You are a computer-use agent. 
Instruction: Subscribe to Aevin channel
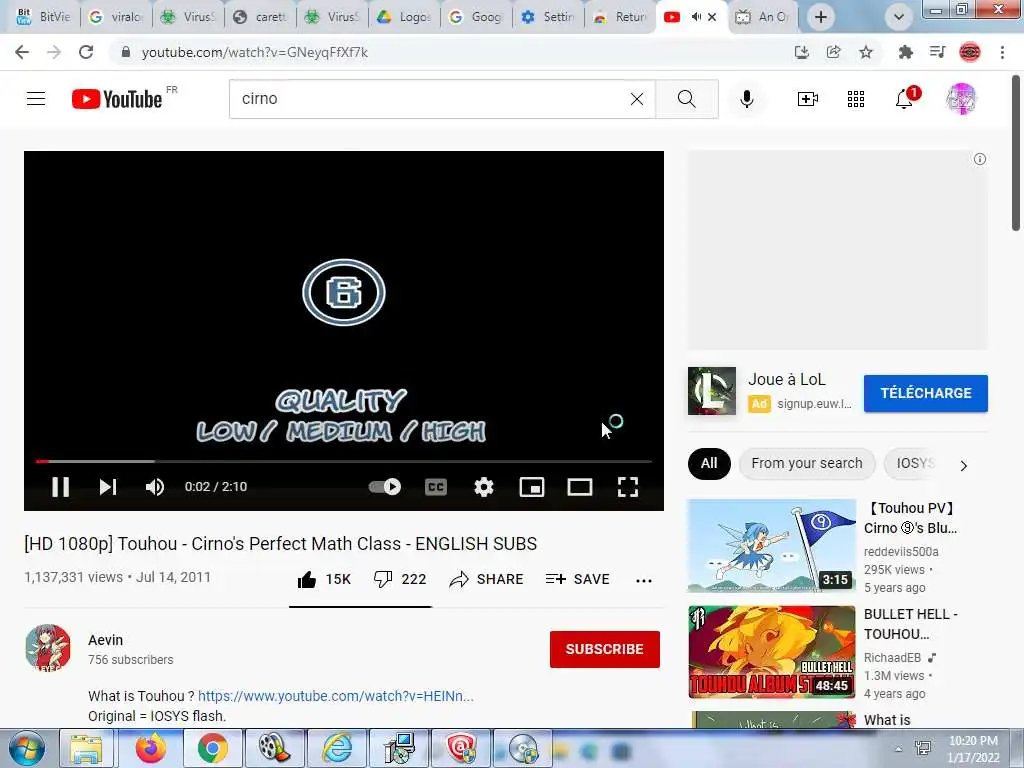click(605, 649)
